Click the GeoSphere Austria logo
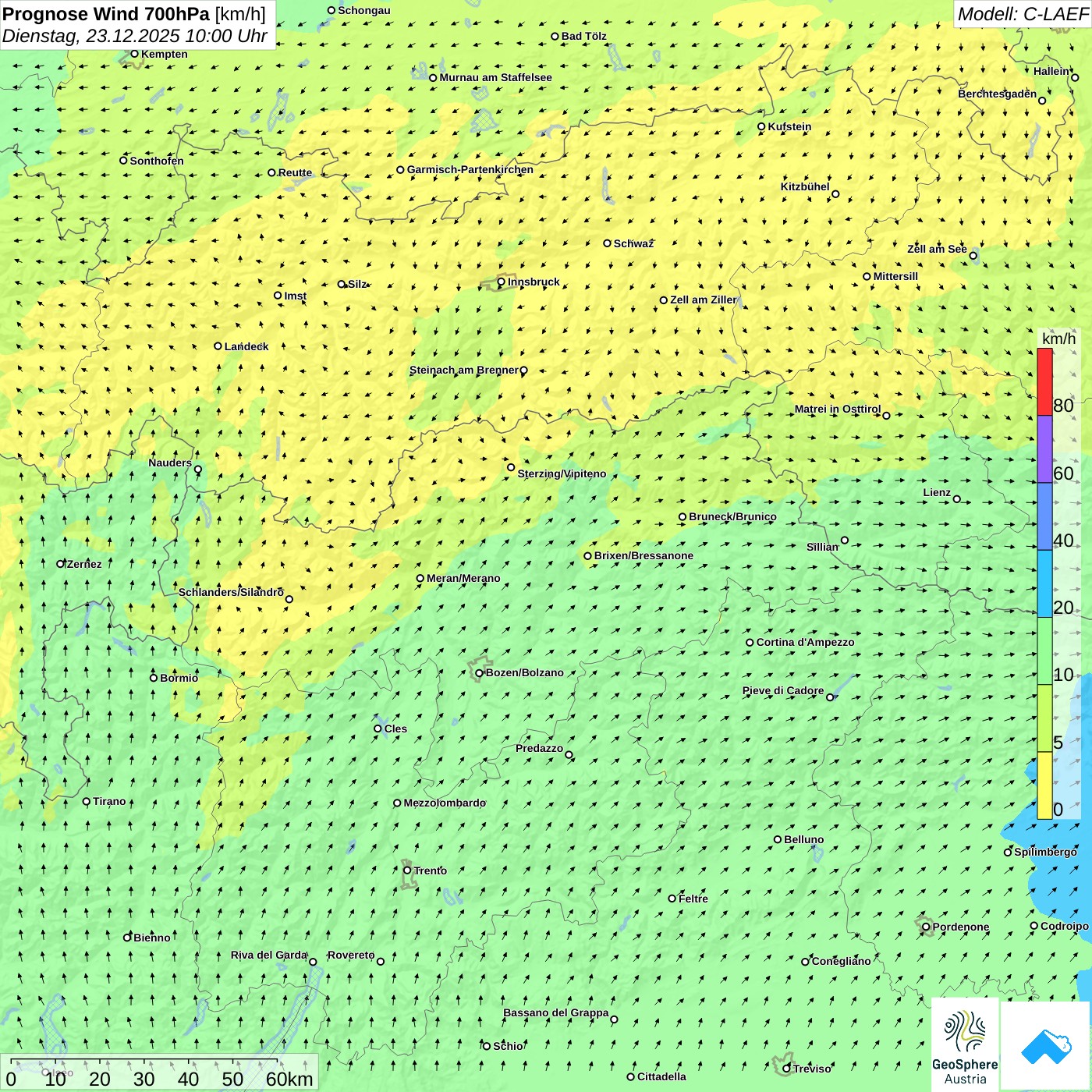 tap(965, 1045)
